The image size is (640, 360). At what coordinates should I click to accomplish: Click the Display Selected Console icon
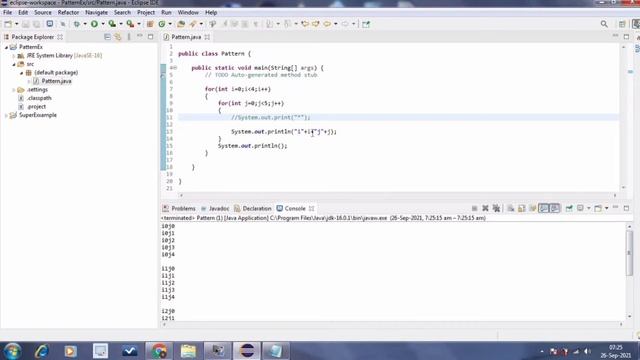580,209
